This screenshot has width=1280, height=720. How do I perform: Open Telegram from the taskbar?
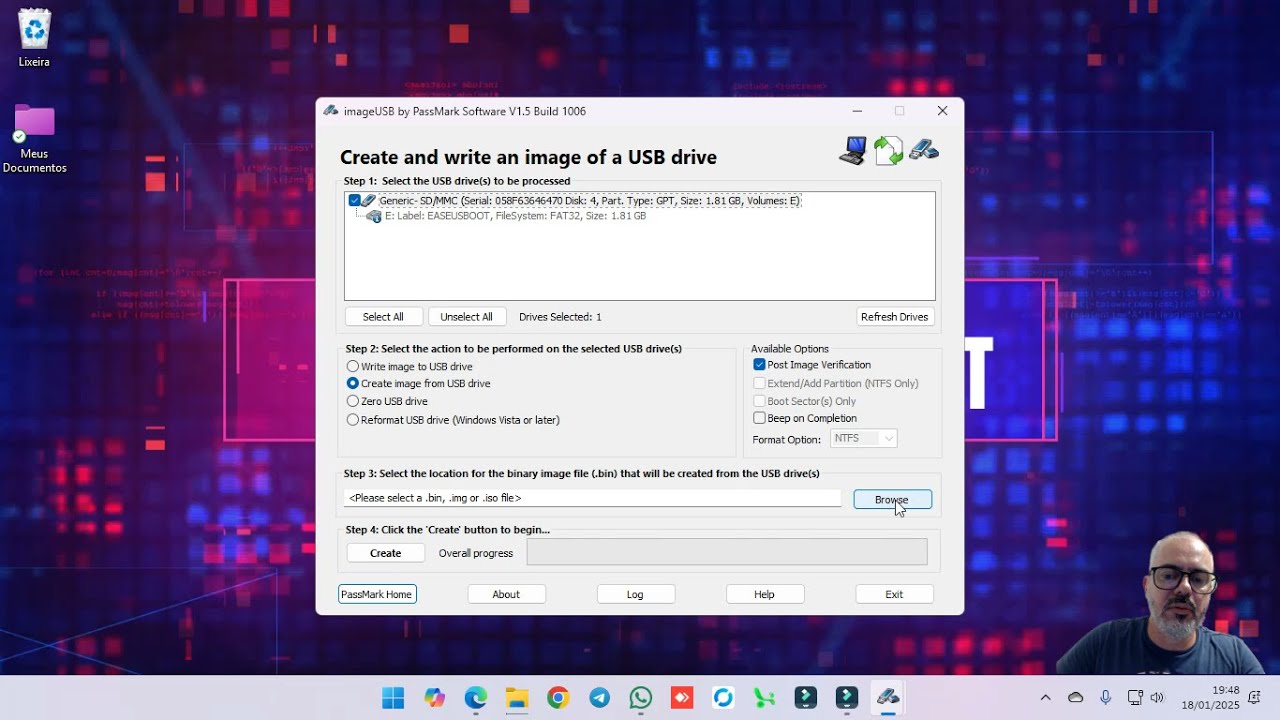pos(599,698)
